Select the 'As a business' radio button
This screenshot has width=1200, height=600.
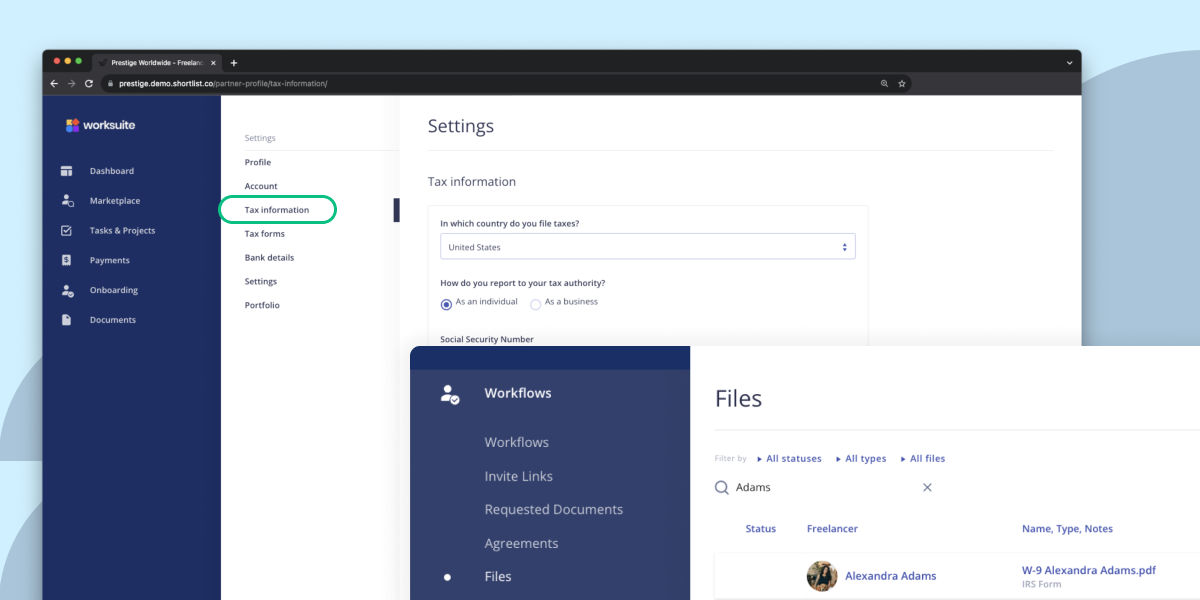pos(536,304)
